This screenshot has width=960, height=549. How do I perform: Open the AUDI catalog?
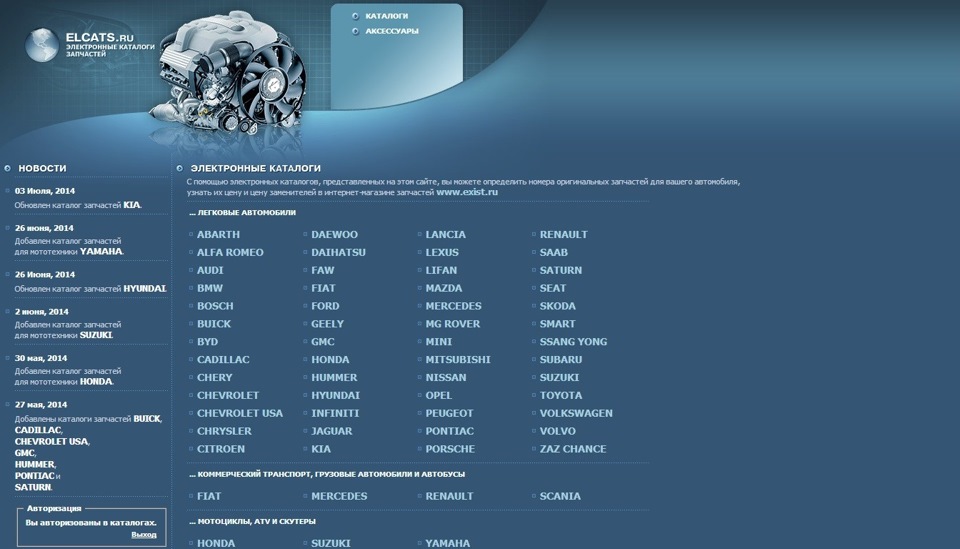coord(209,270)
